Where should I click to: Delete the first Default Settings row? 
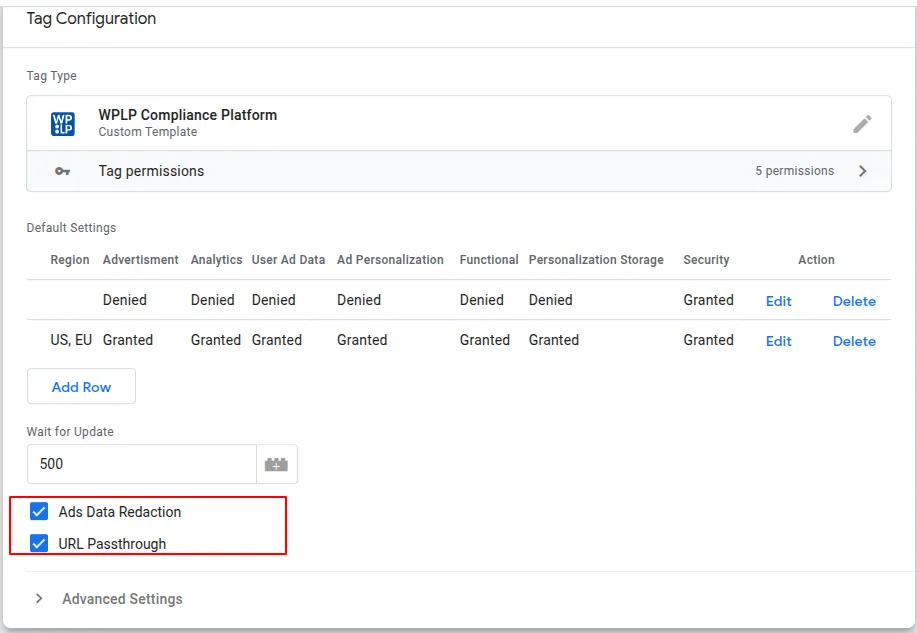[x=853, y=301]
